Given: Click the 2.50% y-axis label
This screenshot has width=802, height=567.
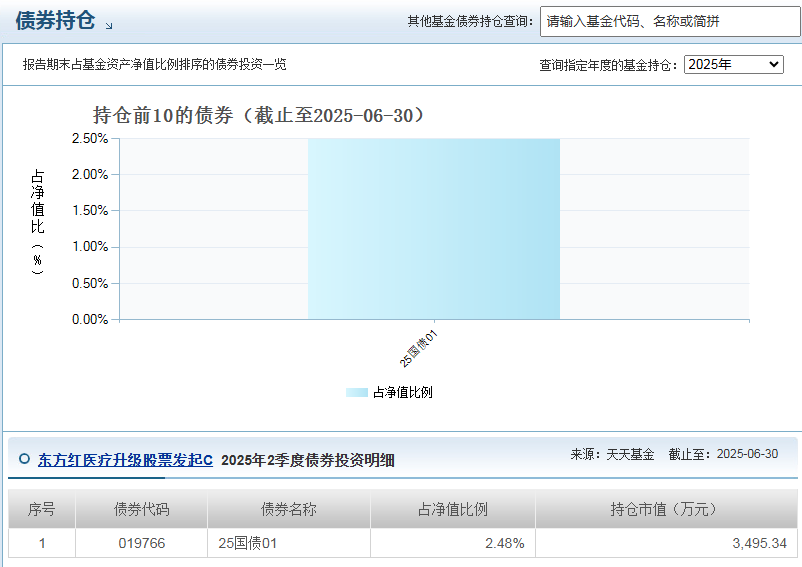Looking at the screenshot, I should [x=90, y=139].
